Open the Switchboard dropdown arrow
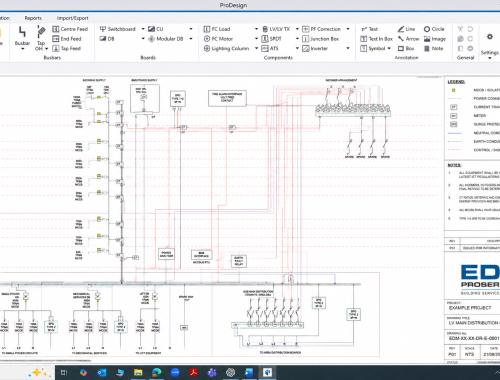This screenshot has height=380, width=500. click(143, 29)
